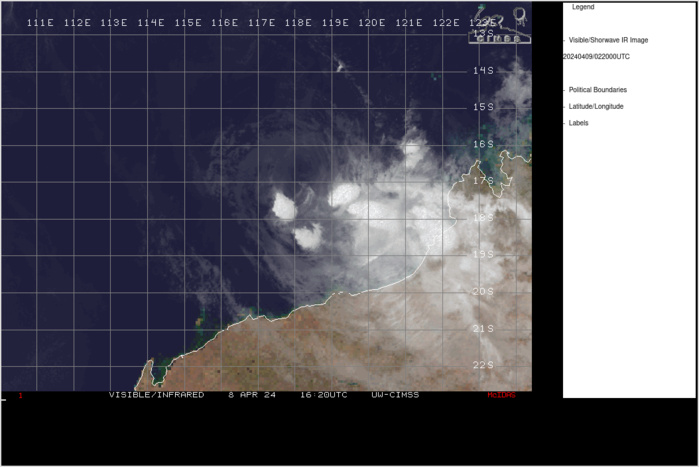Click the 18S latitude label

tap(484, 218)
